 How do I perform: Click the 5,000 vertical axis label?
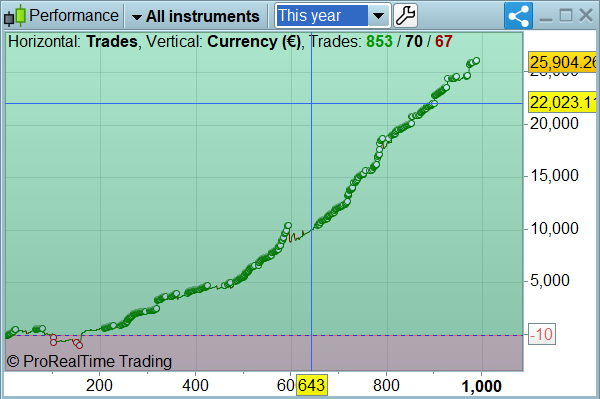tap(549, 280)
